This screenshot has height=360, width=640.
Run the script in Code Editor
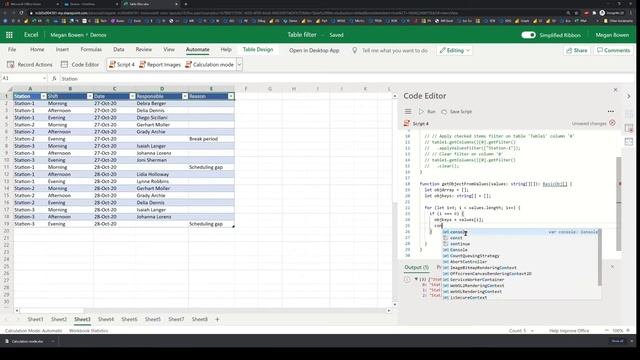click(427, 111)
